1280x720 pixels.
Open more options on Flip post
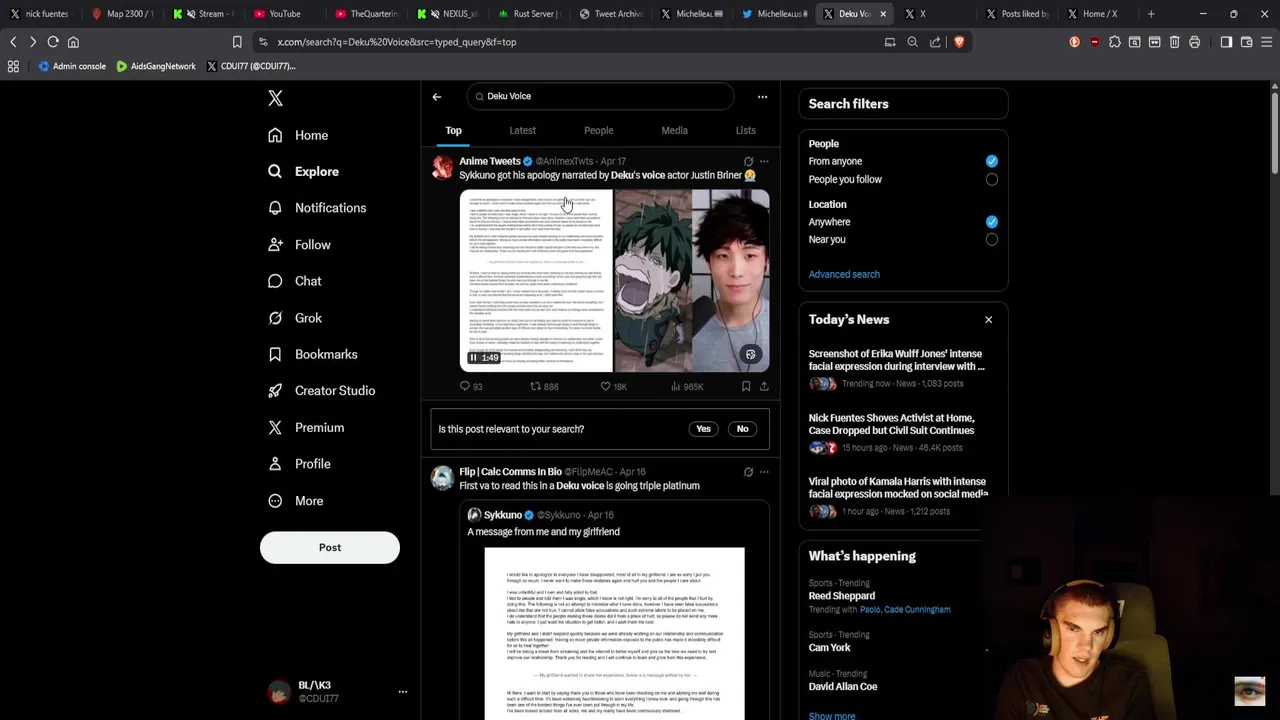point(764,472)
